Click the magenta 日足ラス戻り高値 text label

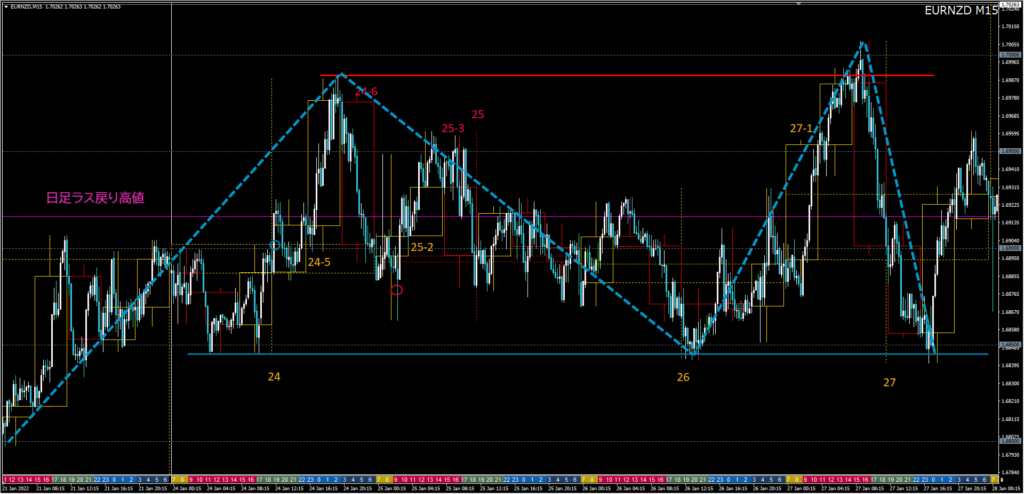point(95,198)
